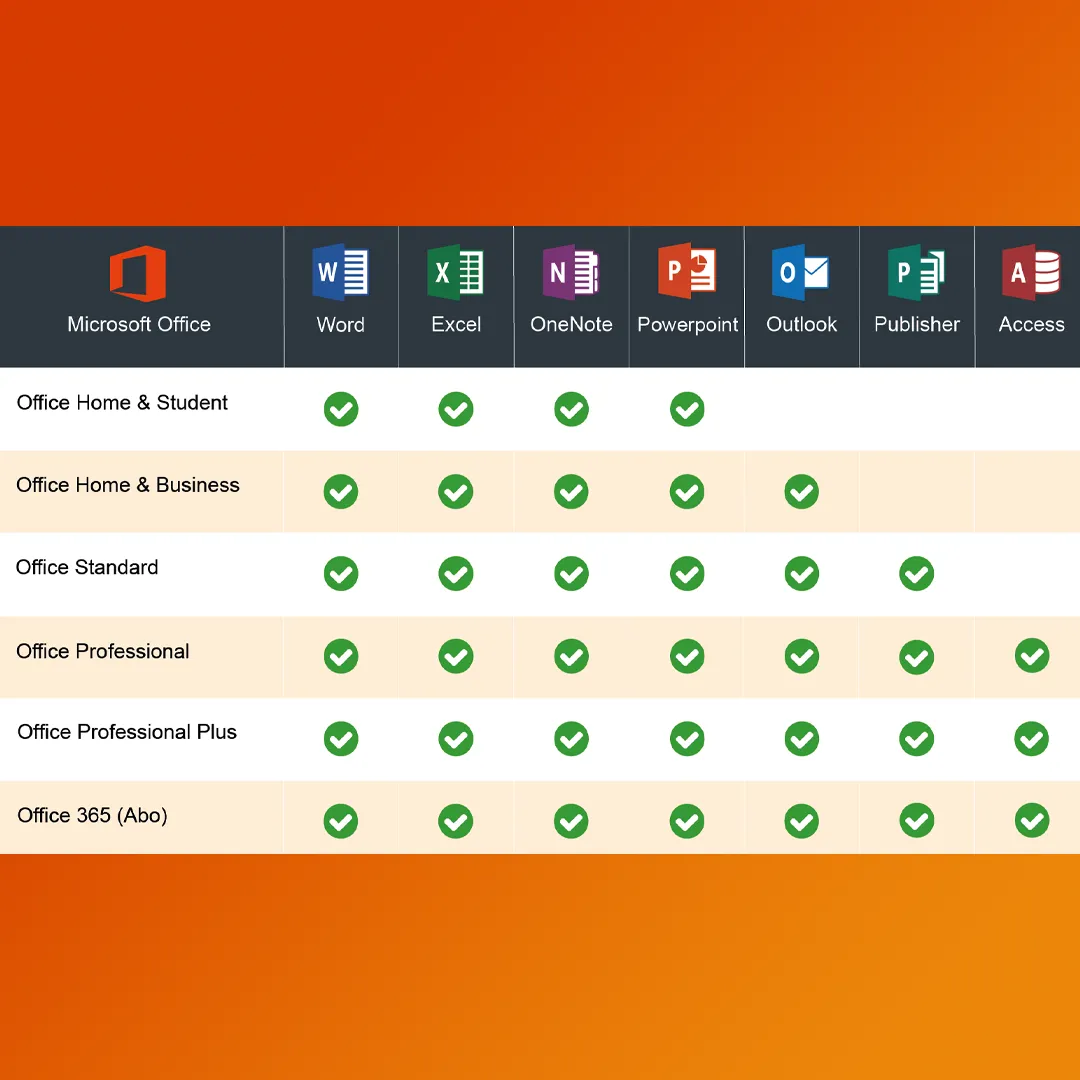Click the 'Word' column header label
The height and width of the screenshot is (1080, 1080).
pos(340,324)
